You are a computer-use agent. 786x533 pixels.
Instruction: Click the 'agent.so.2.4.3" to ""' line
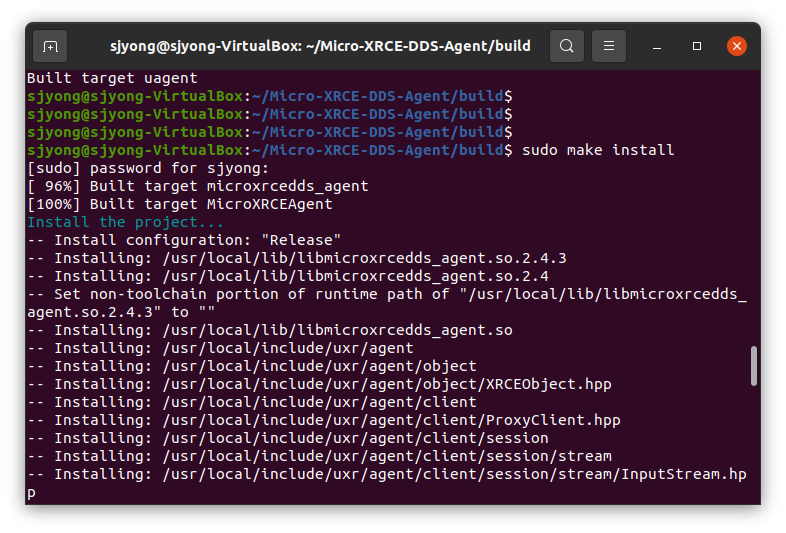point(121,312)
